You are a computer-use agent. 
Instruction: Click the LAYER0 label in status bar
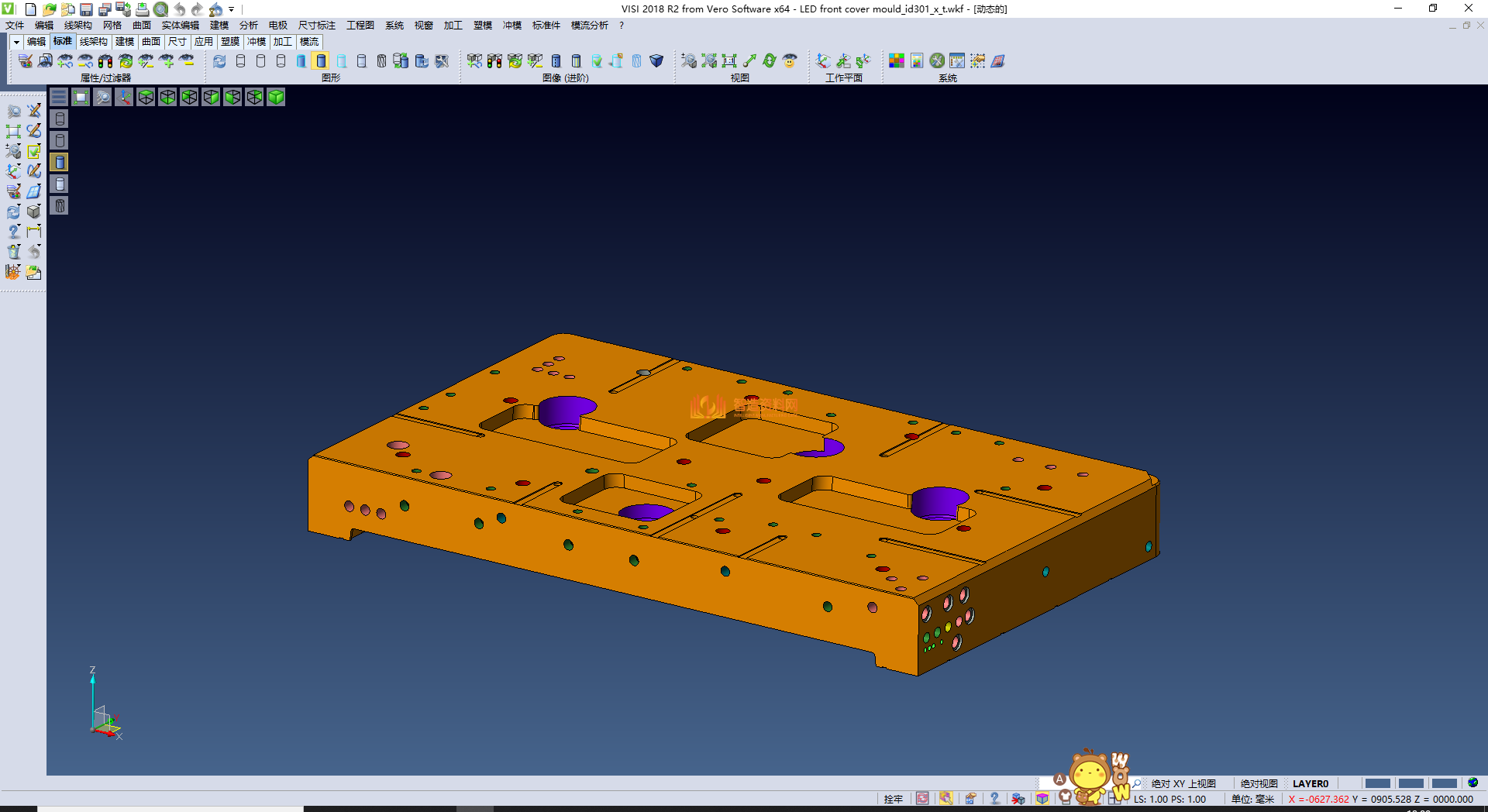[1310, 784]
